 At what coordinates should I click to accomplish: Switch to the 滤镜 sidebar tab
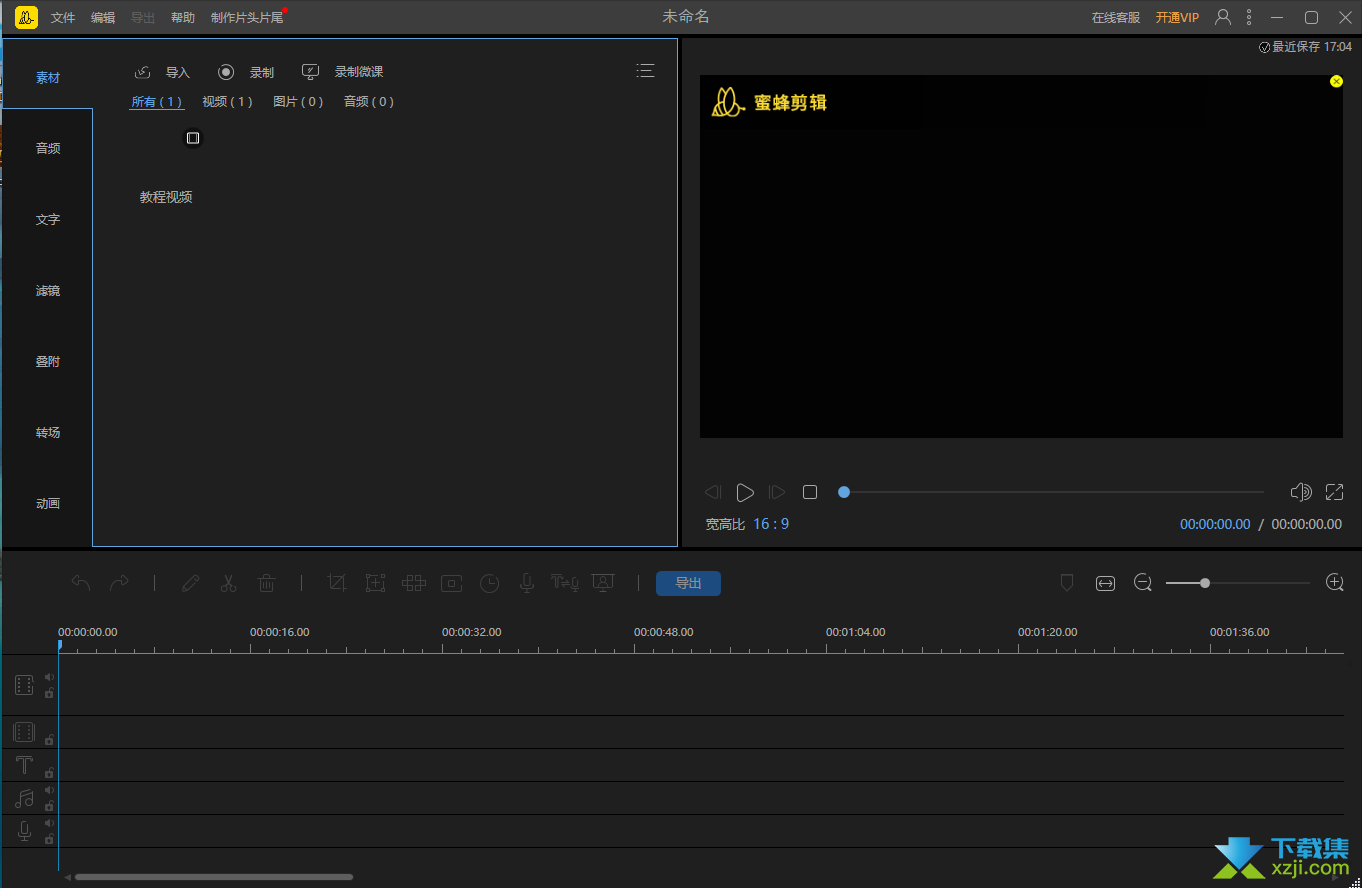(x=48, y=290)
